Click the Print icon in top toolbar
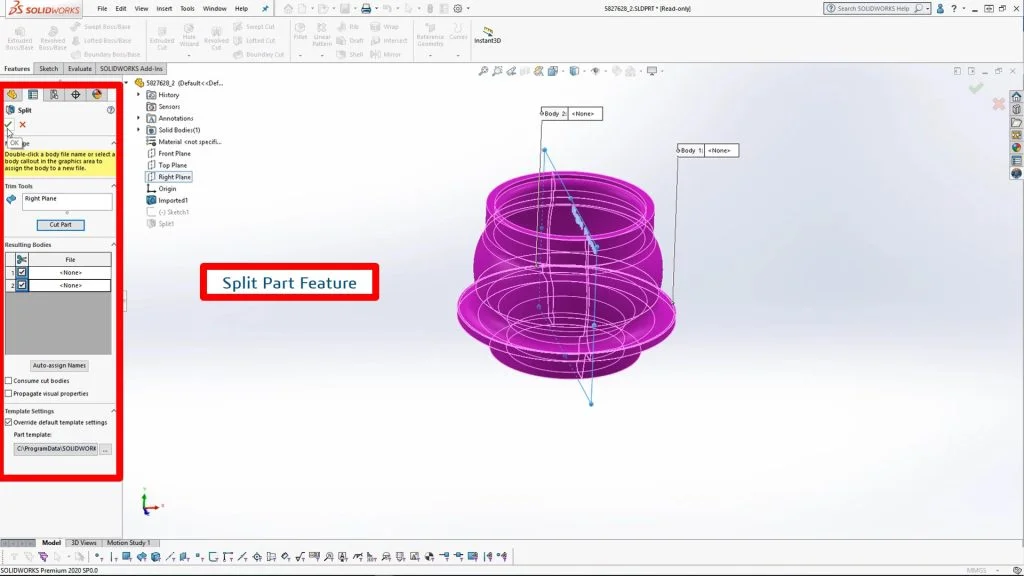The height and width of the screenshot is (576, 1024). [x=366, y=8]
